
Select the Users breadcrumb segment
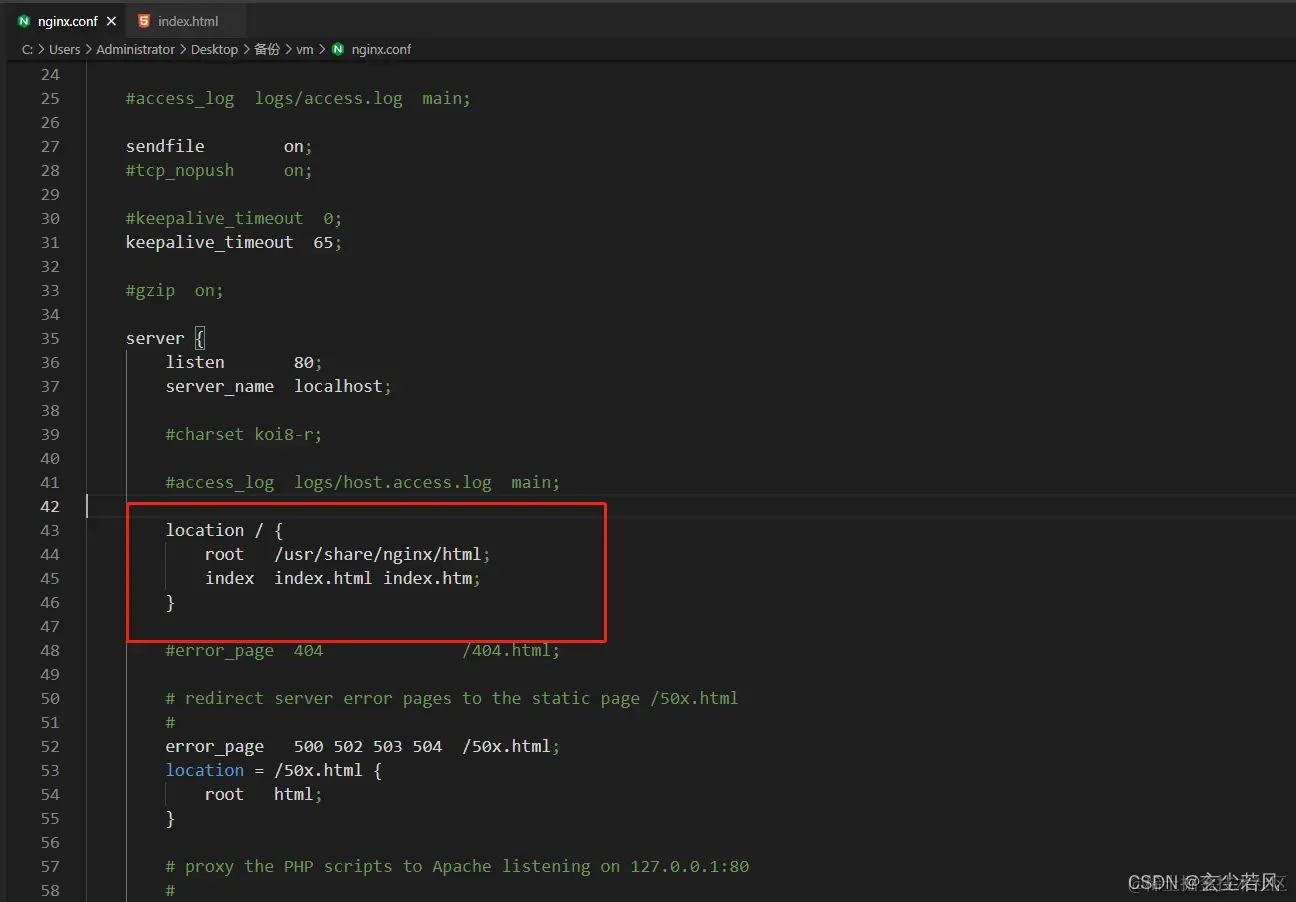[x=65, y=49]
